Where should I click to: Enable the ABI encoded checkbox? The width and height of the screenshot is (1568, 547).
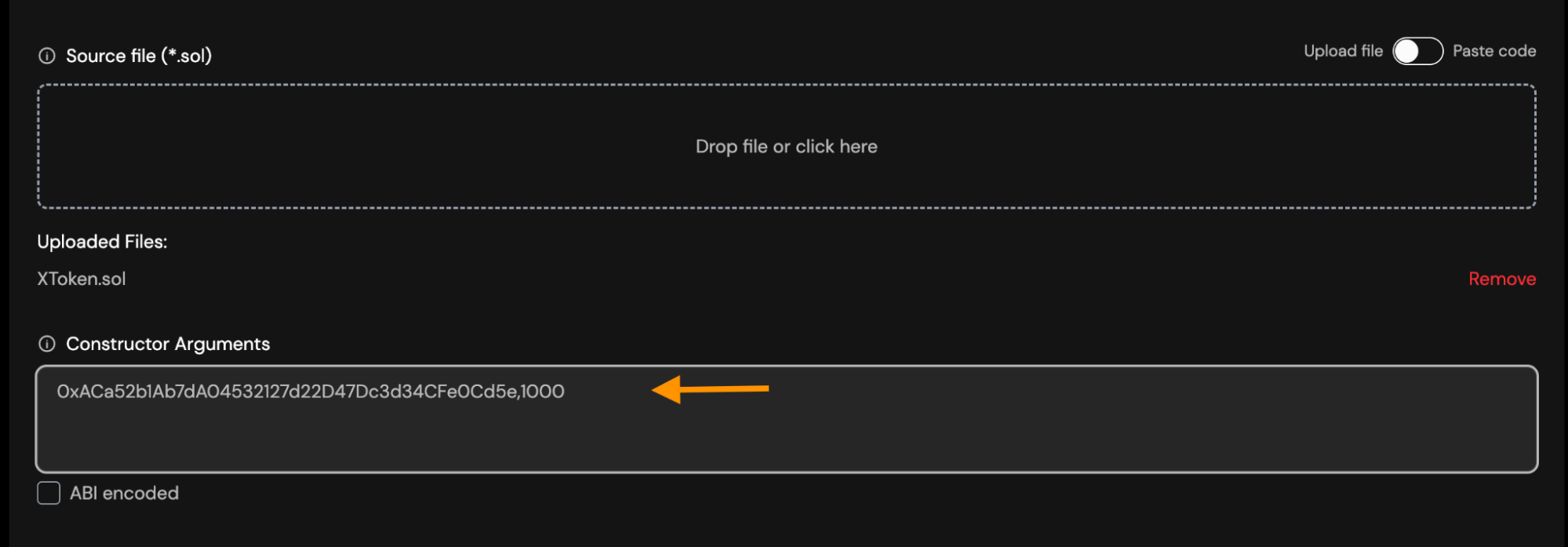49,493
